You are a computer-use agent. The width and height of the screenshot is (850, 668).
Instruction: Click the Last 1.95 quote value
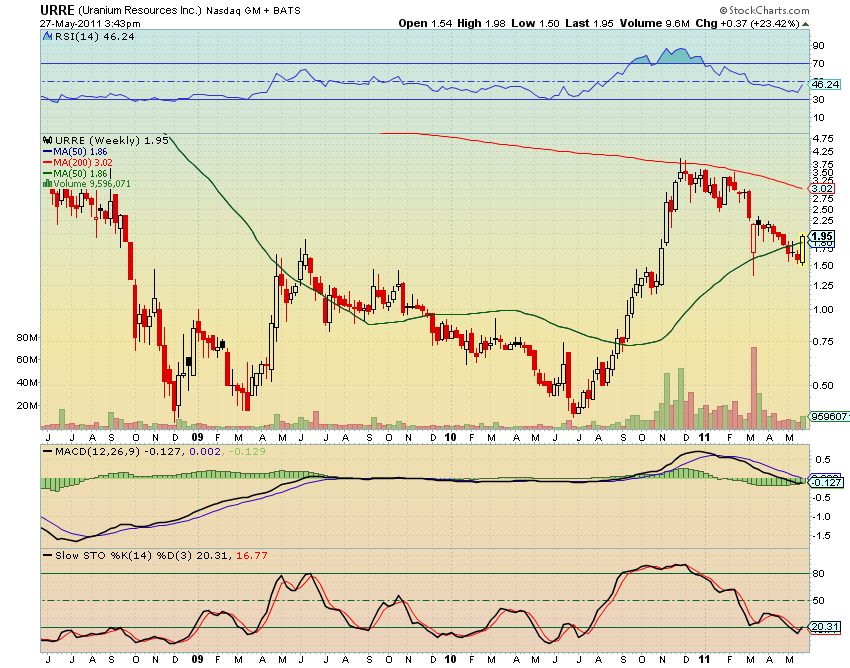(x=589, y=23)
